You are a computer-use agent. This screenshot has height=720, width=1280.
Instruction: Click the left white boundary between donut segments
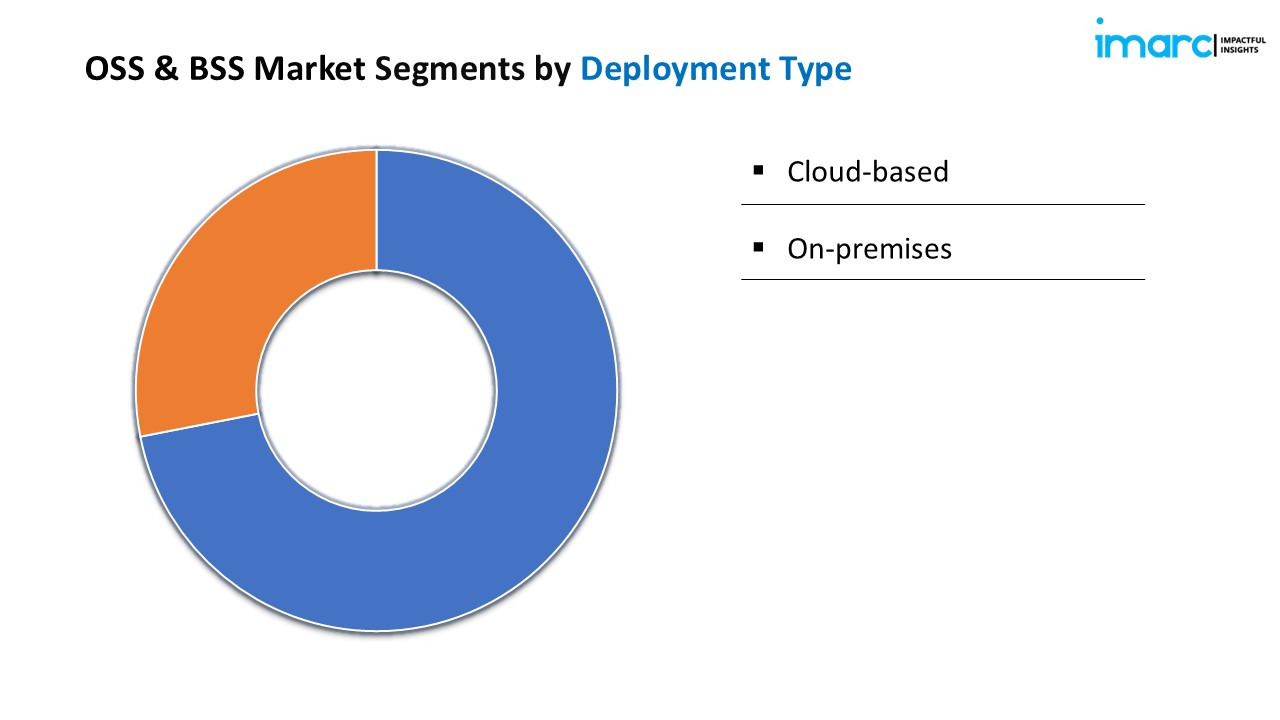(x=199, y=425)
